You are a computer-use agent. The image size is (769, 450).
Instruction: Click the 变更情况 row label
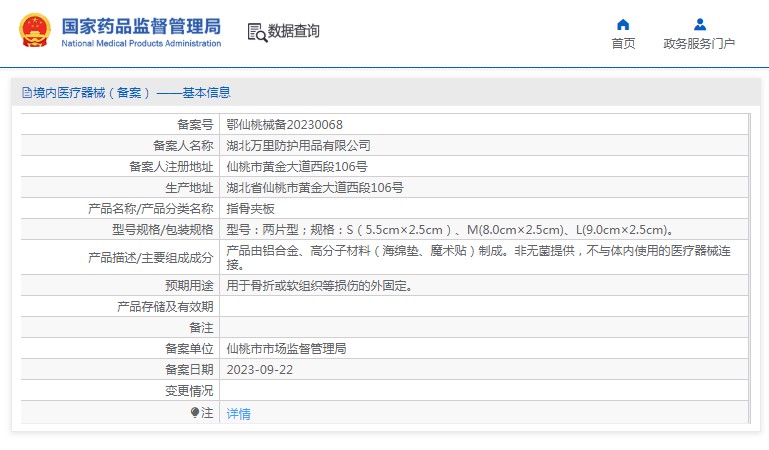pos(189,391)
